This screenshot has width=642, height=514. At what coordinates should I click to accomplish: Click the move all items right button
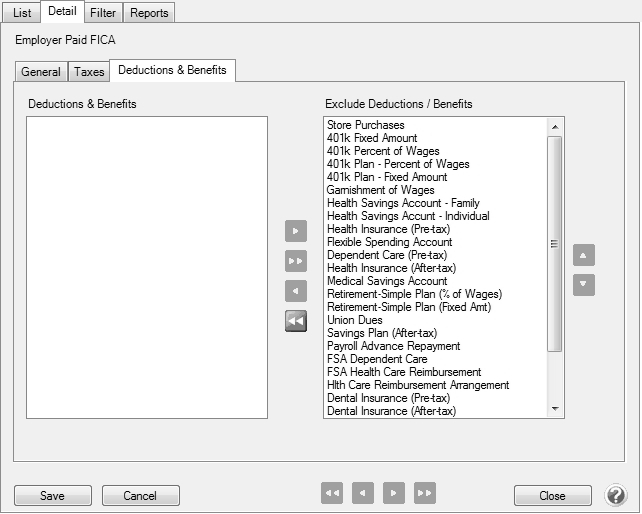point(295,261)
